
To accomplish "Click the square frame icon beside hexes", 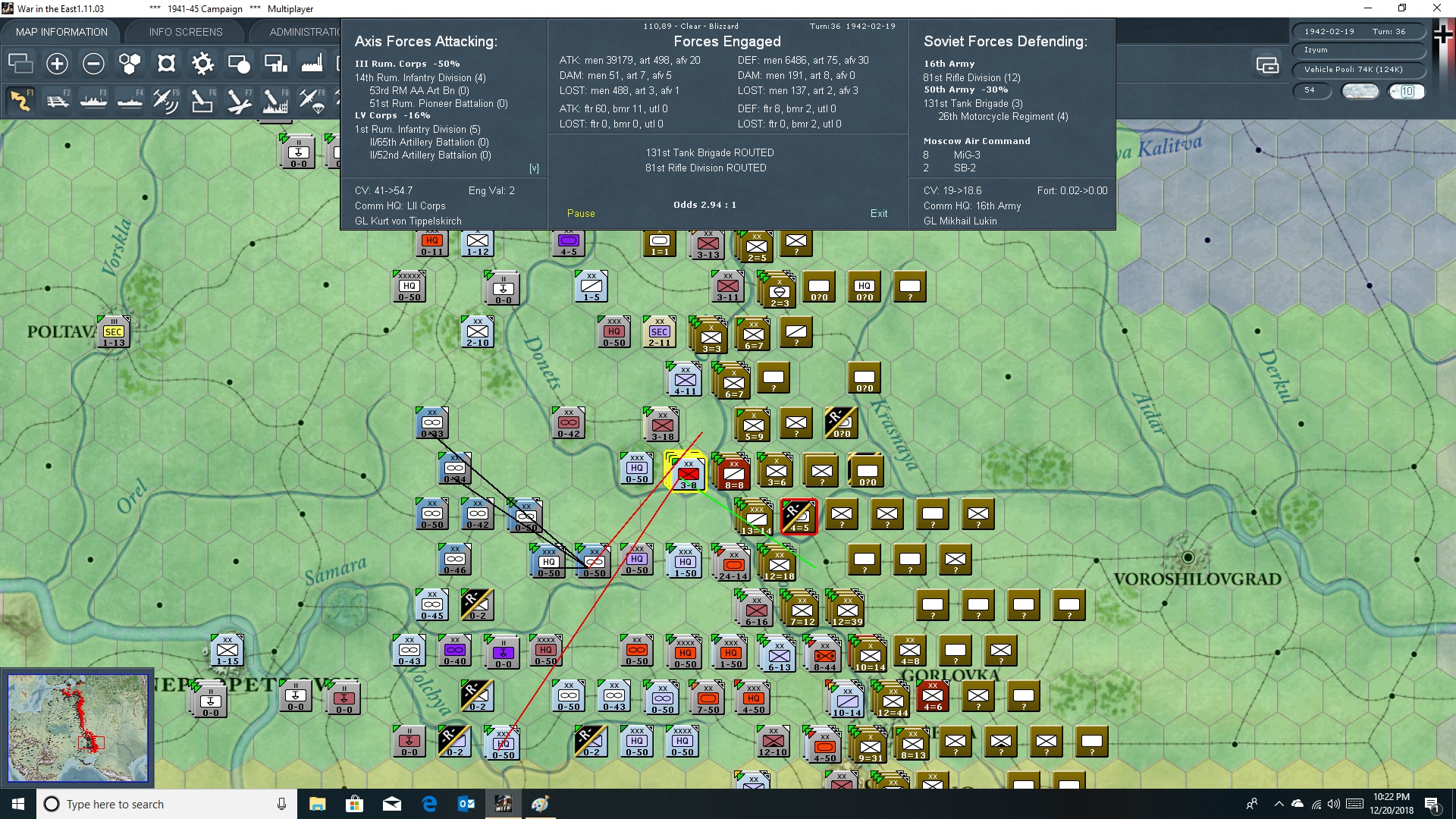I will [x=166, y=64].
